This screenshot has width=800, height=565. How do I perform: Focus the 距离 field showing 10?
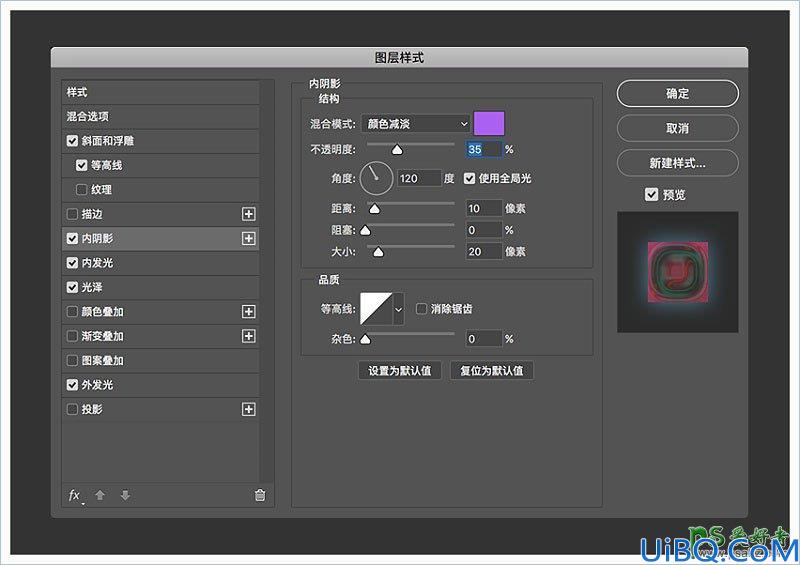click(484, 208)
